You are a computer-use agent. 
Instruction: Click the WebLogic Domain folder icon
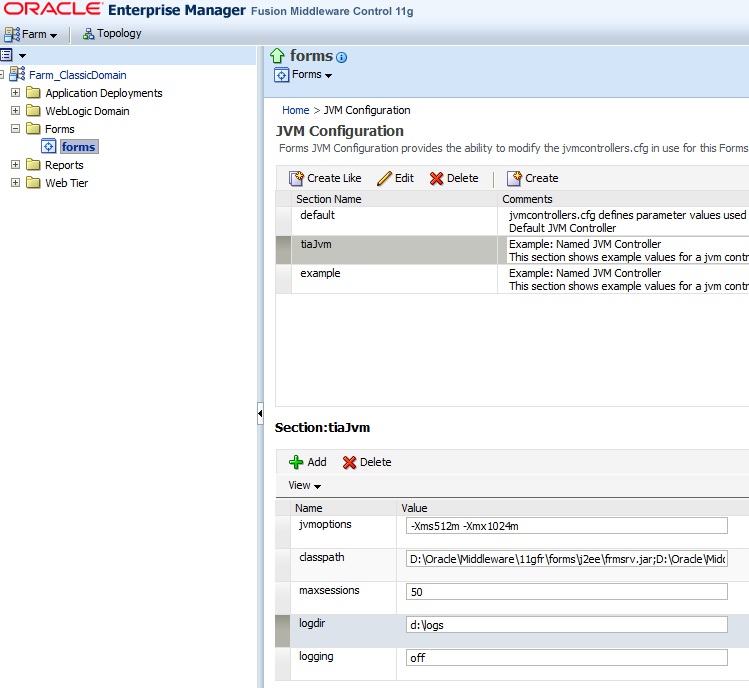33,110
